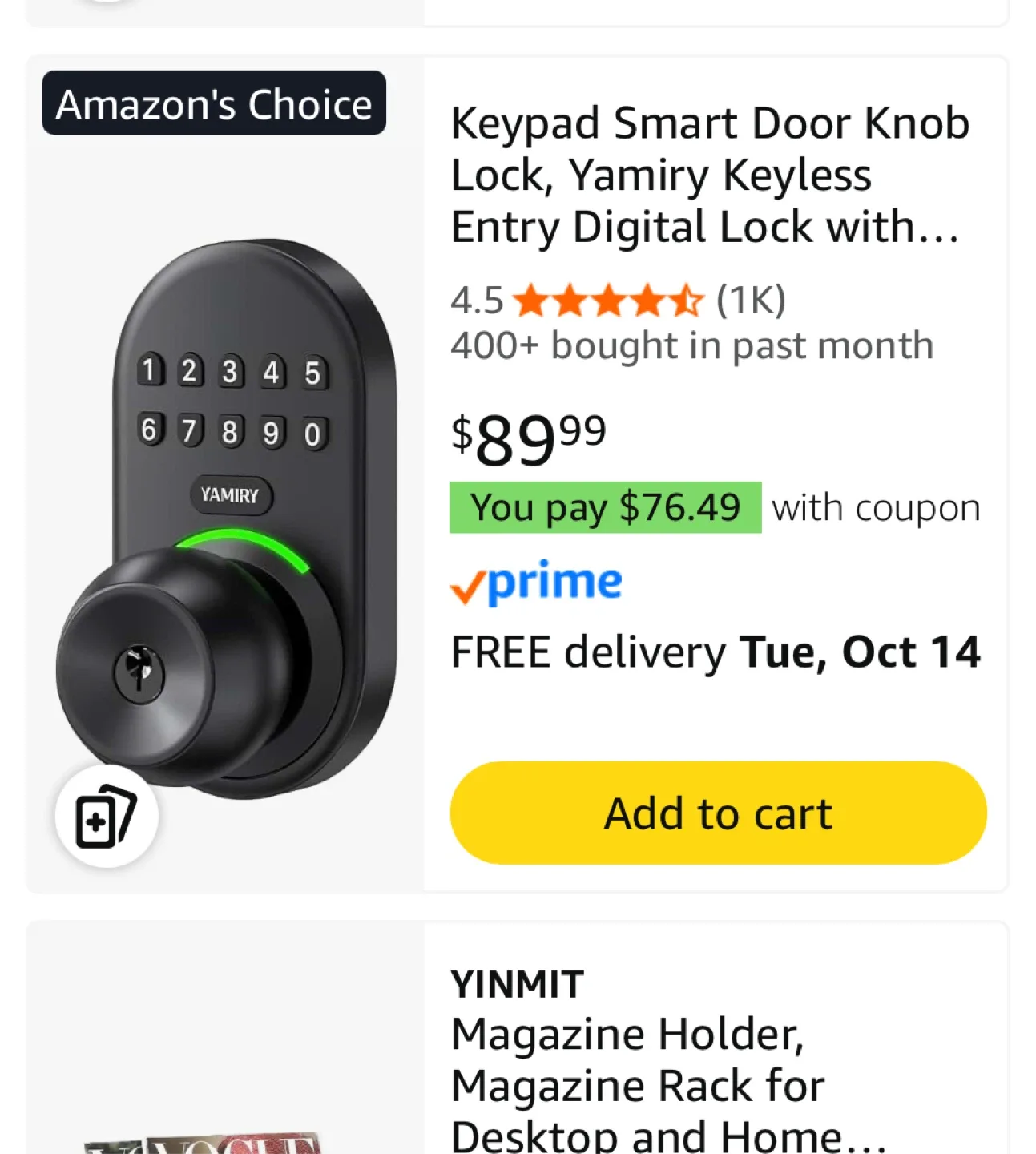The height and width of the screenshot is (1154, 1036).
Task: Tap the green LED ring on the lock photo
Action: pos(244,543)
